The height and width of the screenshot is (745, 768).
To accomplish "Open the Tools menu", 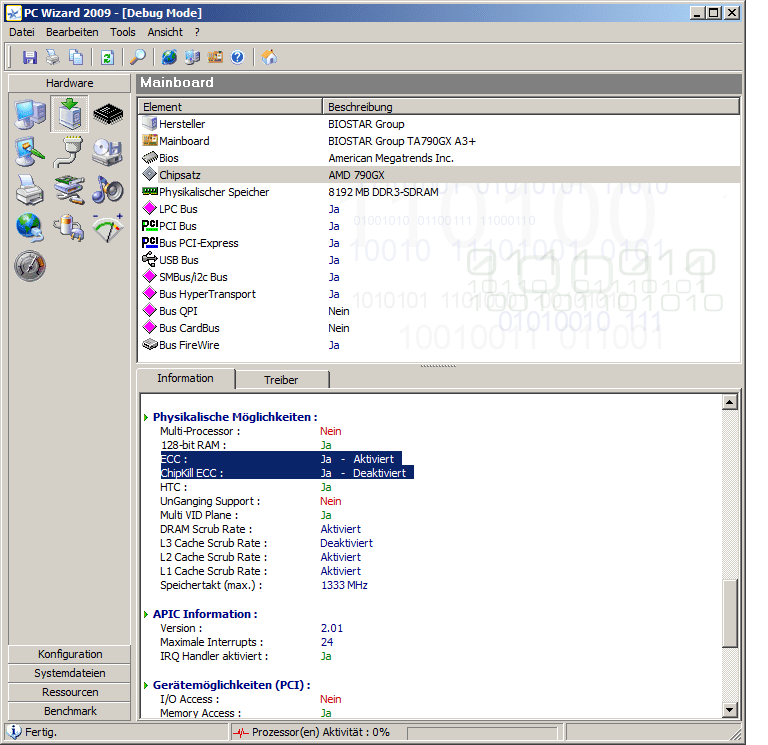I will tap(122, 32).
